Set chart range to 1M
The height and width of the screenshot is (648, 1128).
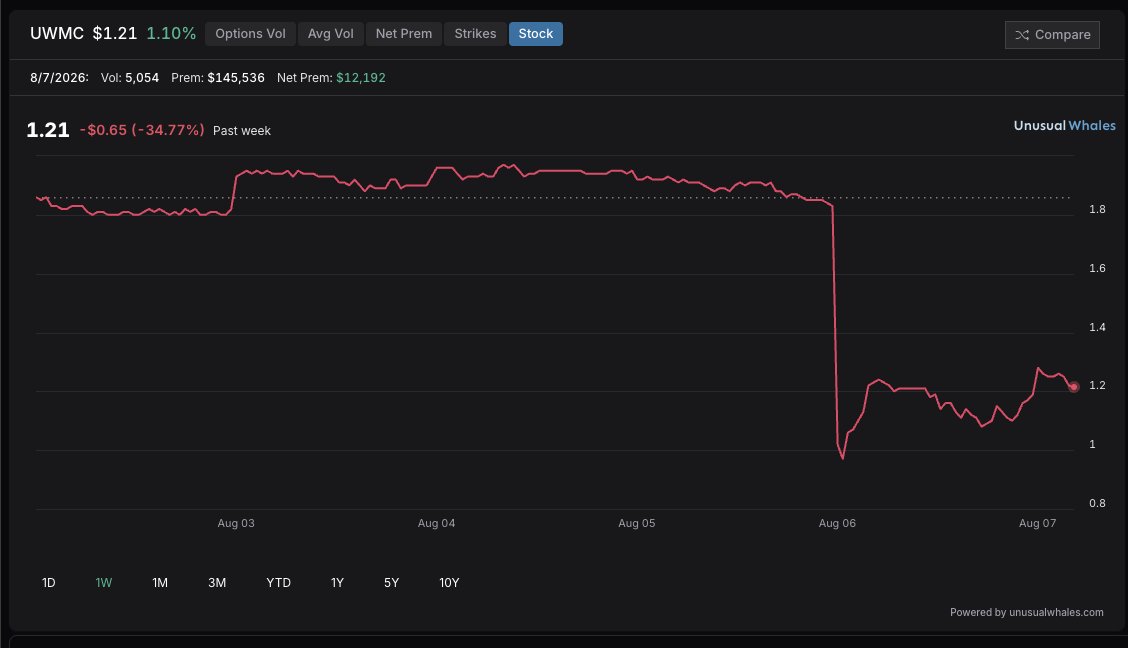tap(160, 583)
